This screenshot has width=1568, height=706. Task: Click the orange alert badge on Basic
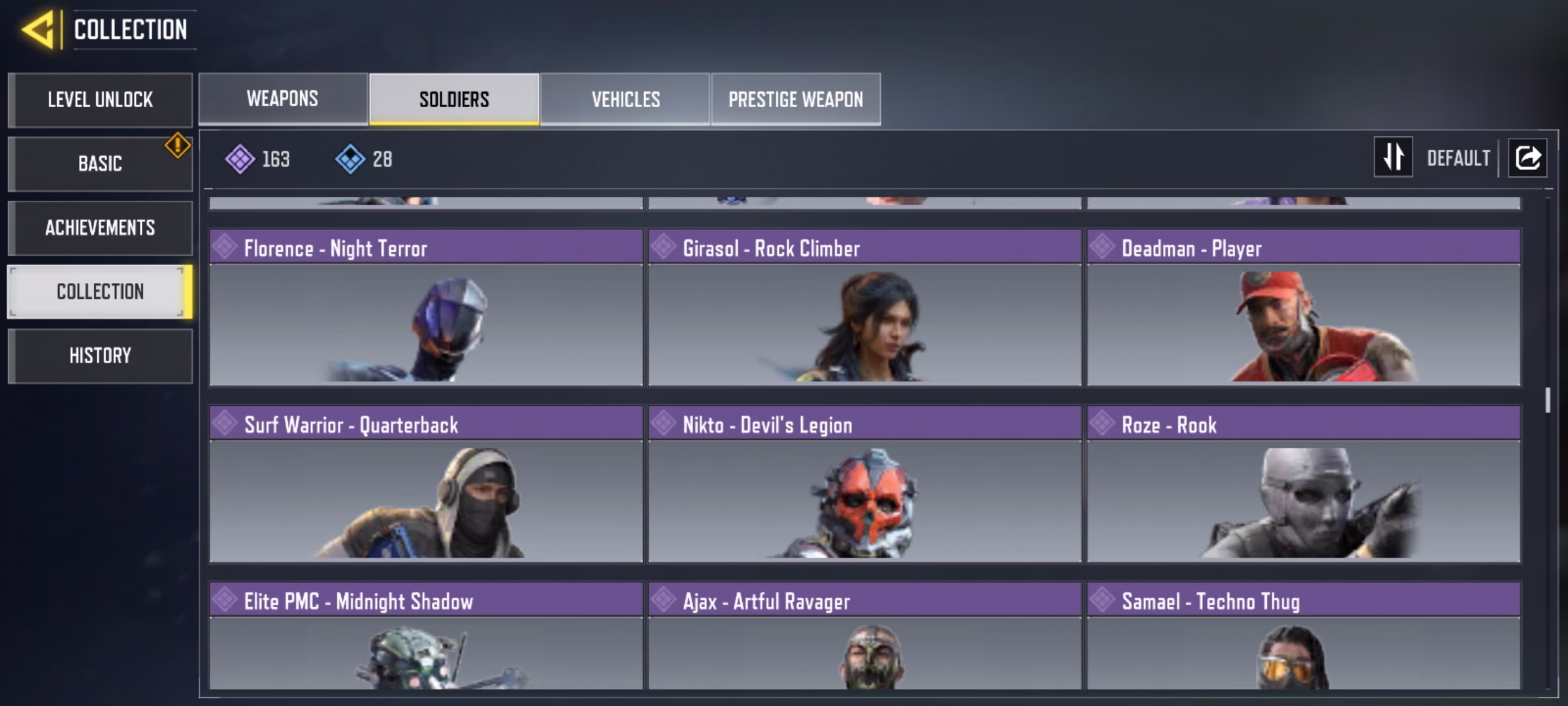click(178, 145)
